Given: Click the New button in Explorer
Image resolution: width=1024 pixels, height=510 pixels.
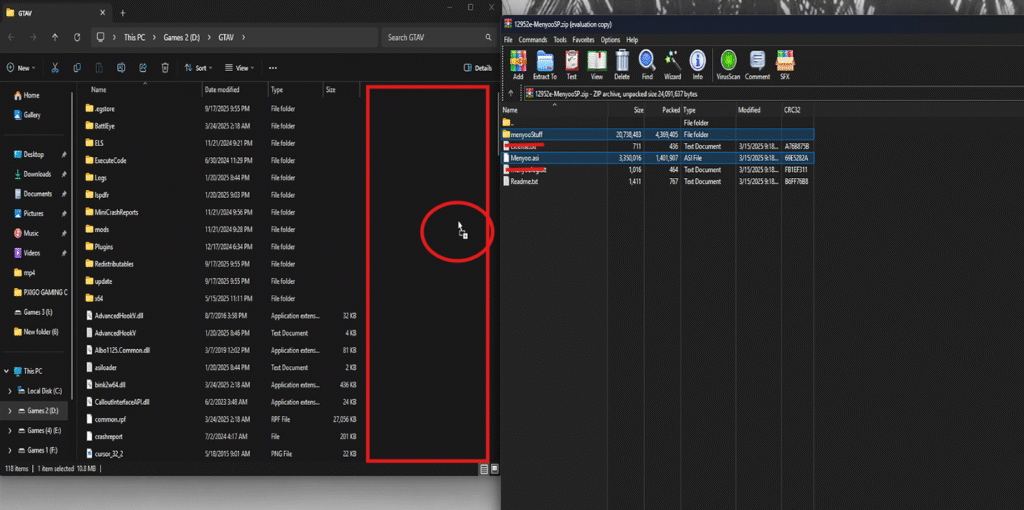Looking at the screenshot, I should pyautogui.click(x=20, y=68).
